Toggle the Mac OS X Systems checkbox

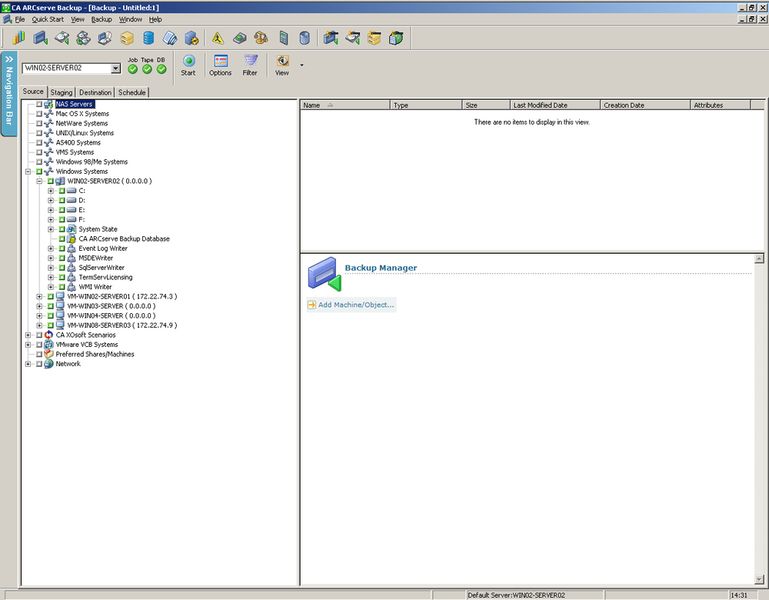[39, 114]
